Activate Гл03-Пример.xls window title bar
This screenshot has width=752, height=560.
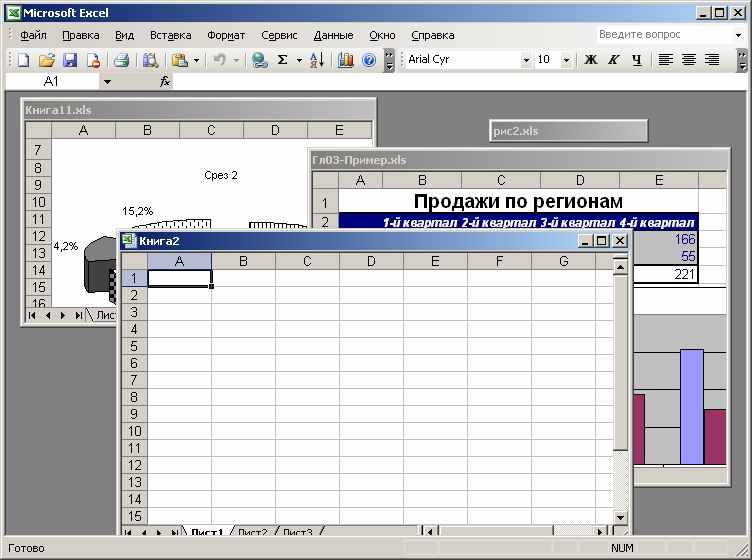(520, 160)
